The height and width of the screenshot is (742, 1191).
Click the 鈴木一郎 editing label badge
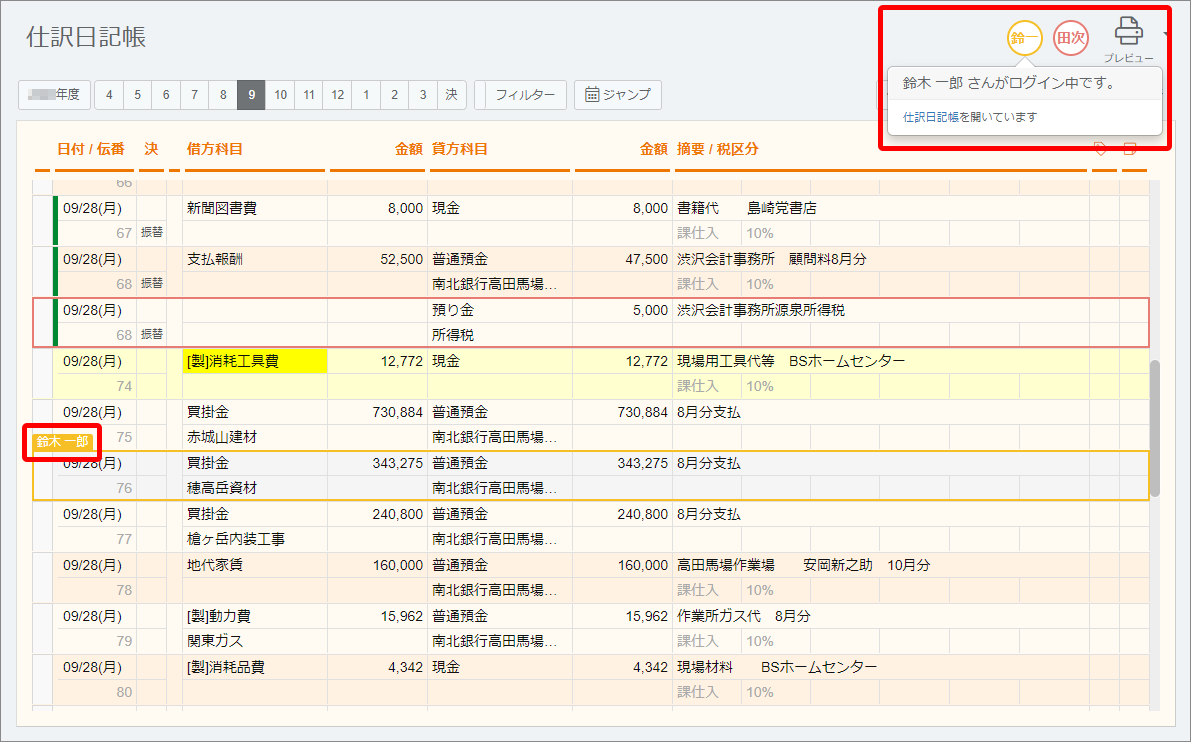(x=62, y=442)
